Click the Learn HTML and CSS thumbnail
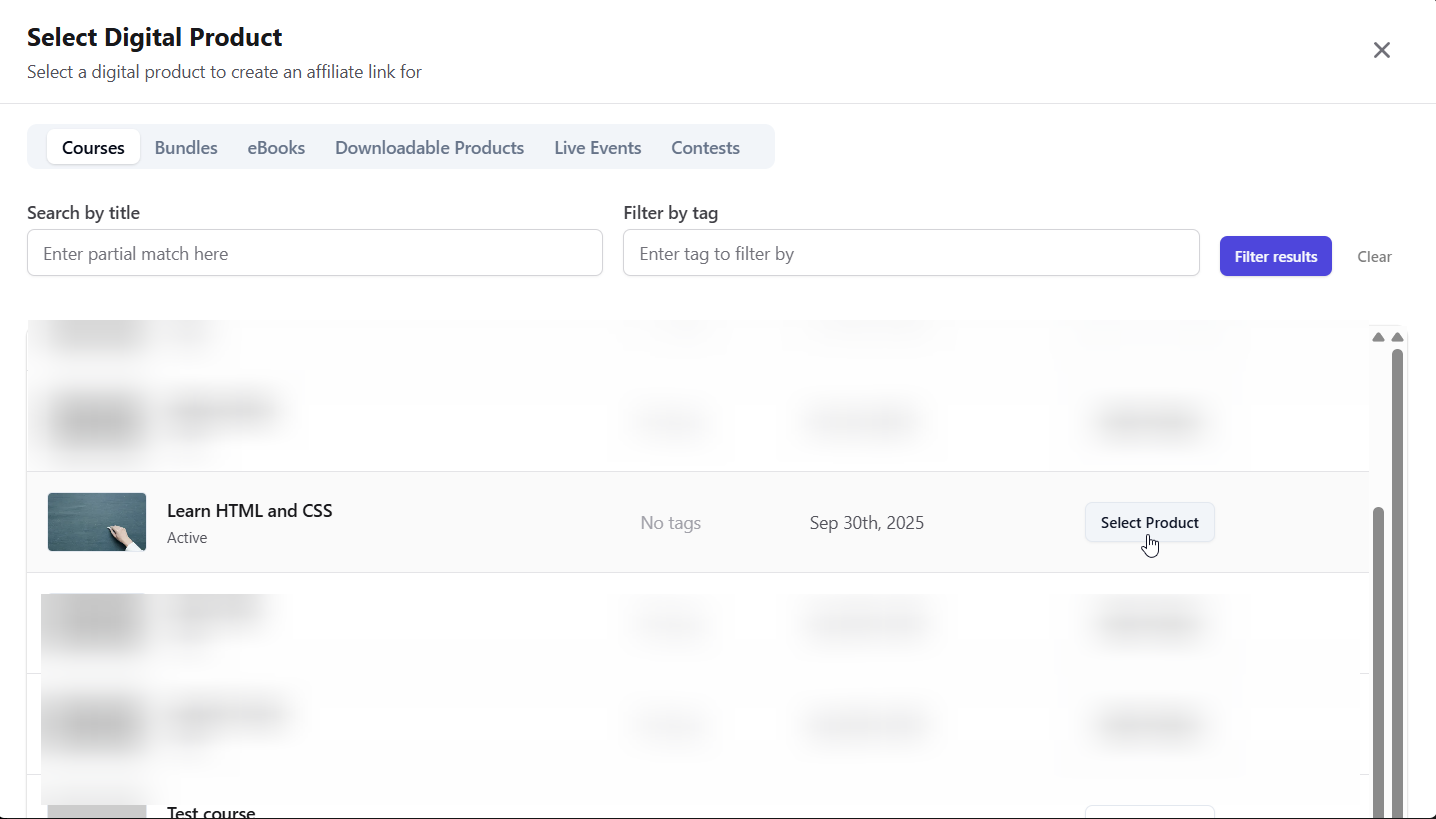The image size is (1436, 819). [x=97, y=522]
